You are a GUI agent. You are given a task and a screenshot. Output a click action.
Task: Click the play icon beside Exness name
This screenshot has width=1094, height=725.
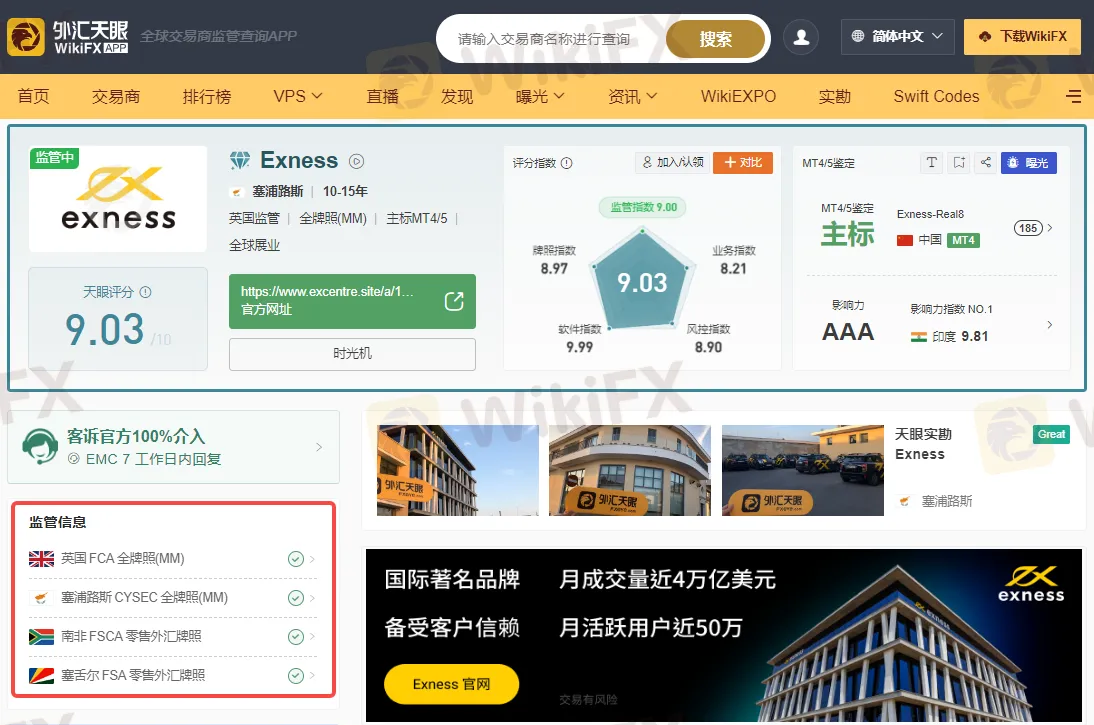pyautogui.click(x=357, y=161)
